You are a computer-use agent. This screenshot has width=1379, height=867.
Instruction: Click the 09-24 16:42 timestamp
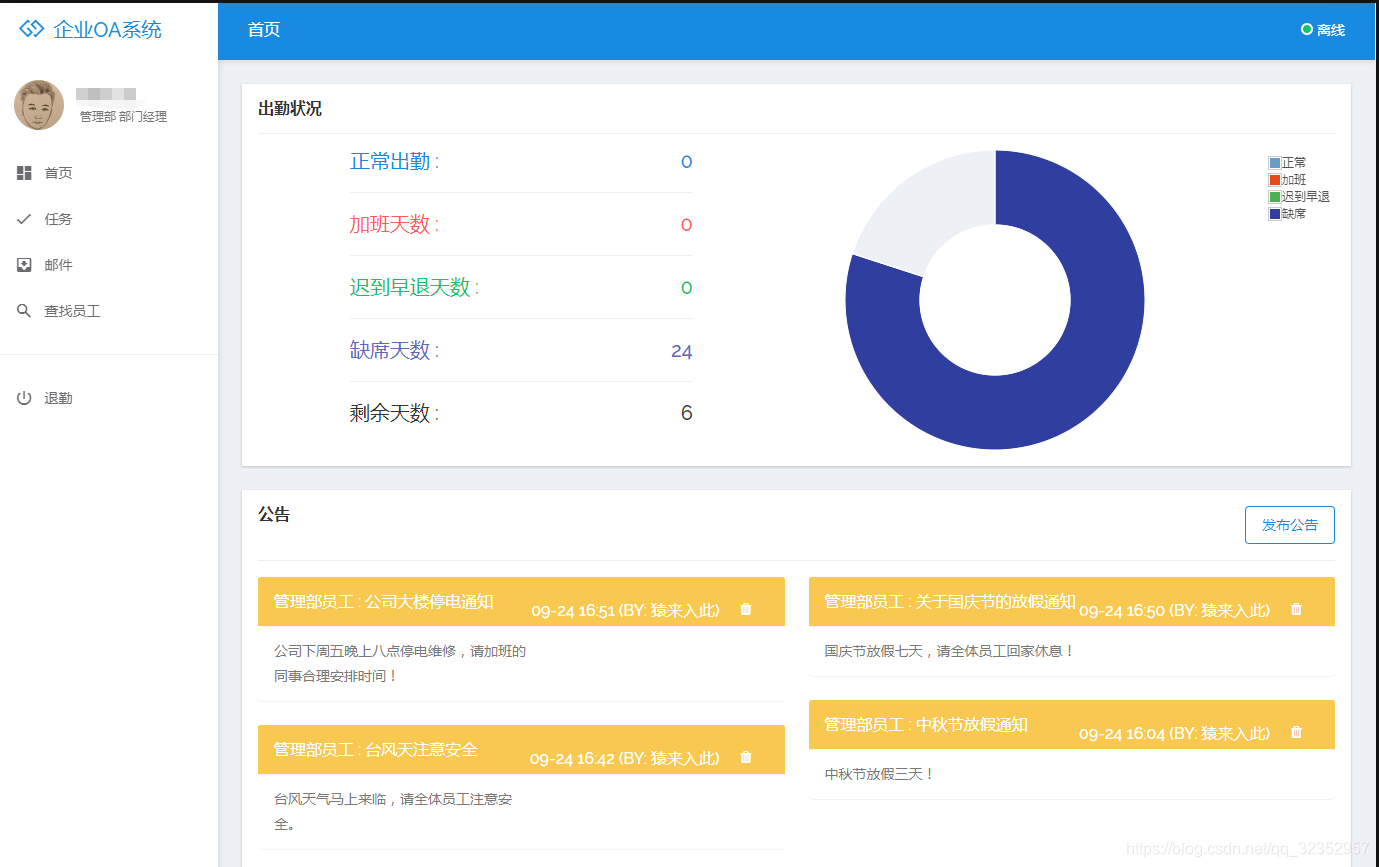coord(573,758)
